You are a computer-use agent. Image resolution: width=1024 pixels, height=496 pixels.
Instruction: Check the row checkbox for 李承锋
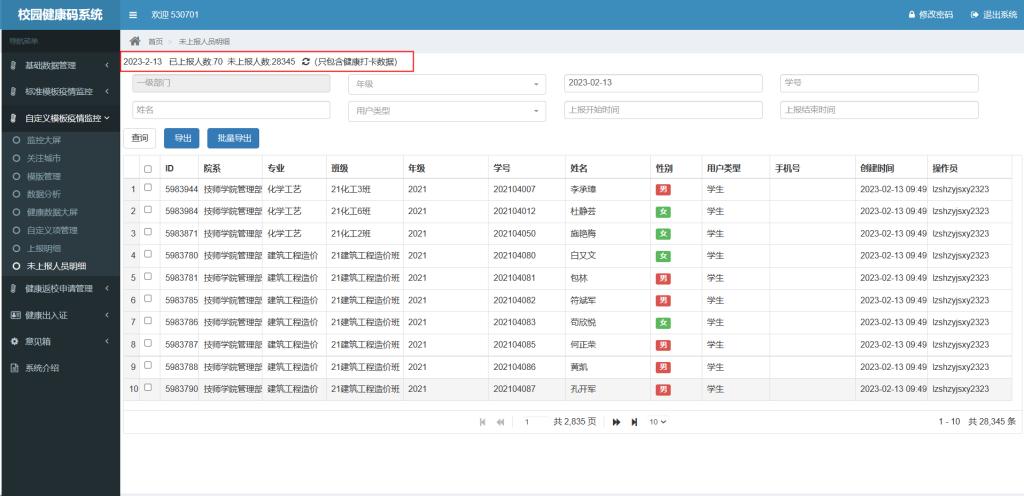pos(148,187)
